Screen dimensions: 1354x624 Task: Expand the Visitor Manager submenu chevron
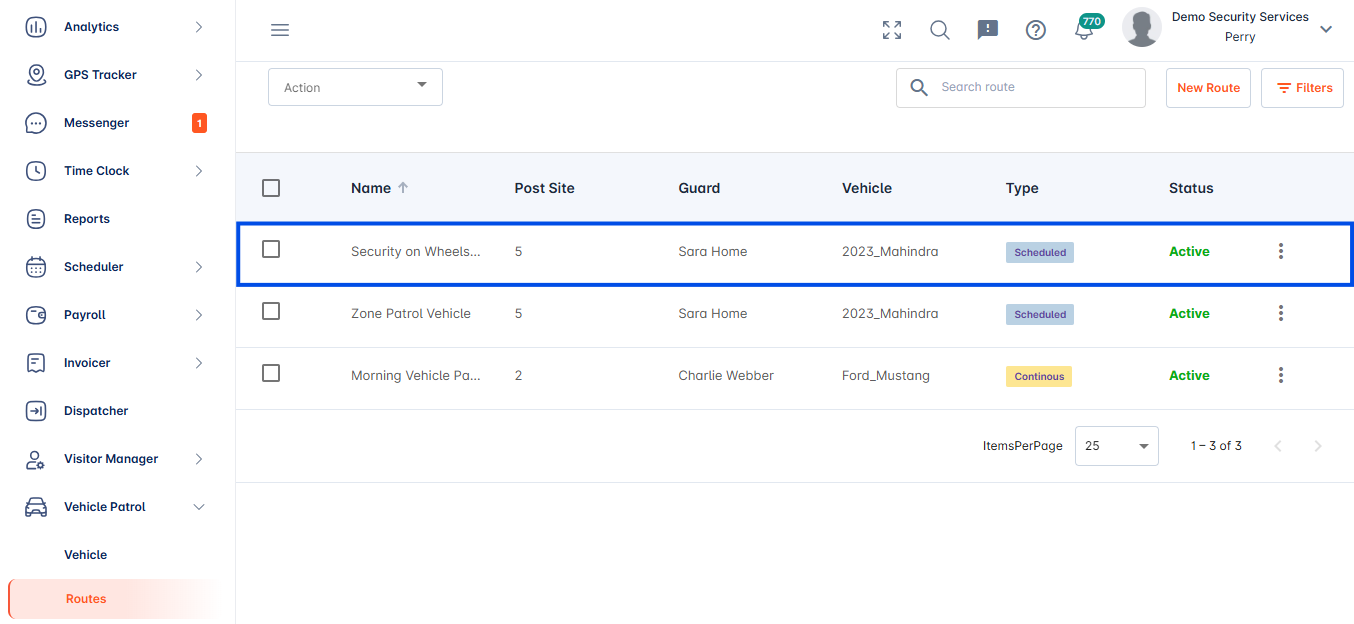(x=199, y=459)
